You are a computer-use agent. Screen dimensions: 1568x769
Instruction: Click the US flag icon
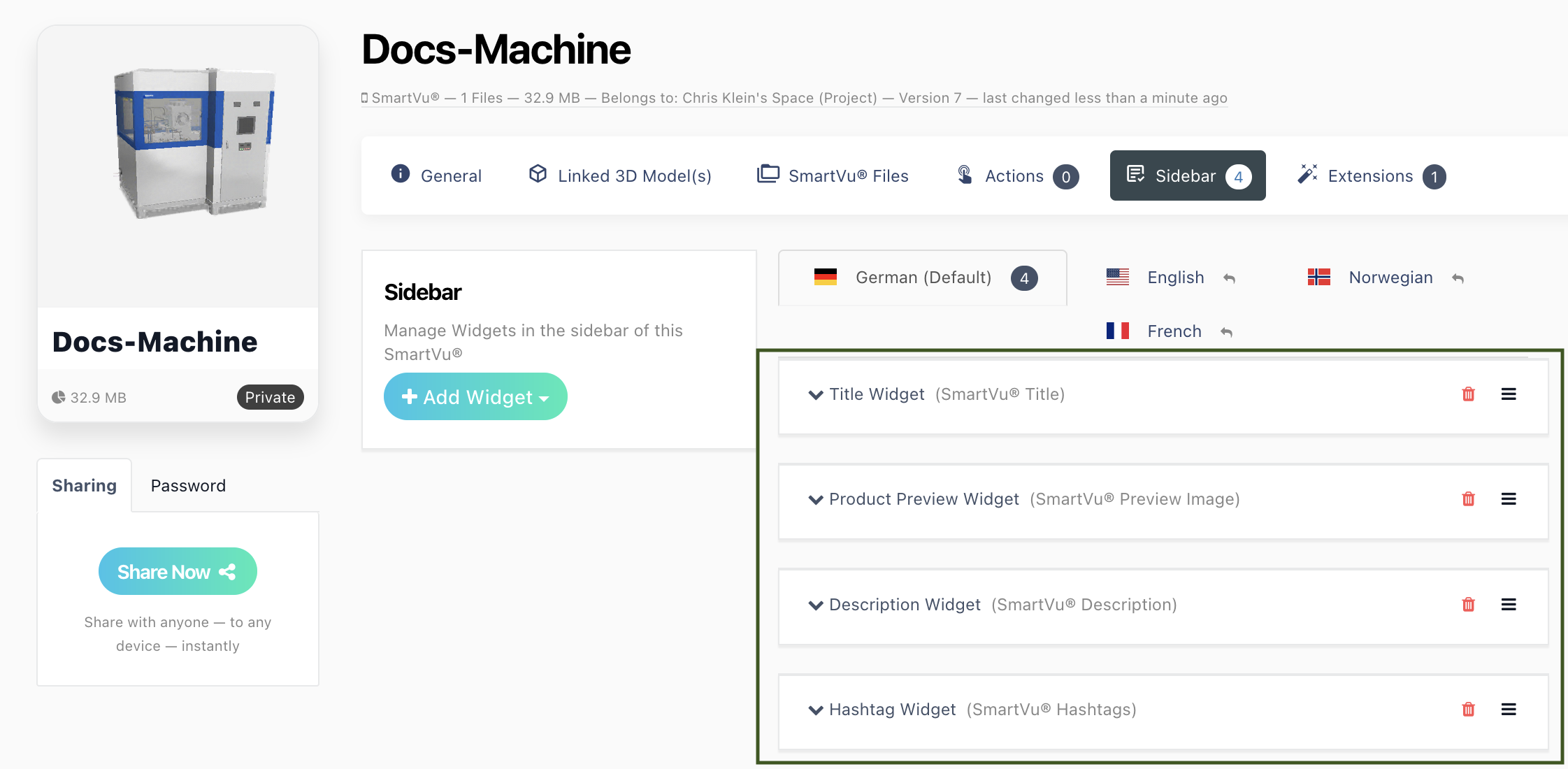[x=1118, y=277]
